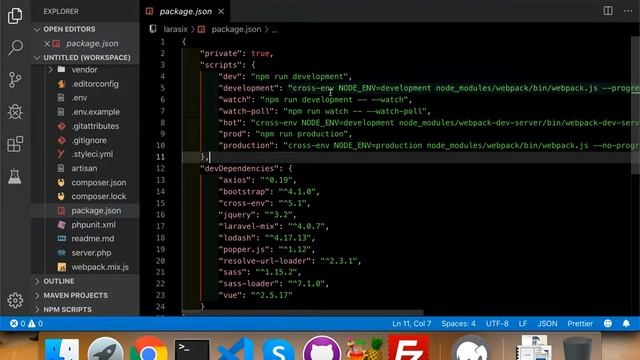Viewport: 640px width, 360px height.
Task: Open the Extensions view icon
Action: [15, 144]
